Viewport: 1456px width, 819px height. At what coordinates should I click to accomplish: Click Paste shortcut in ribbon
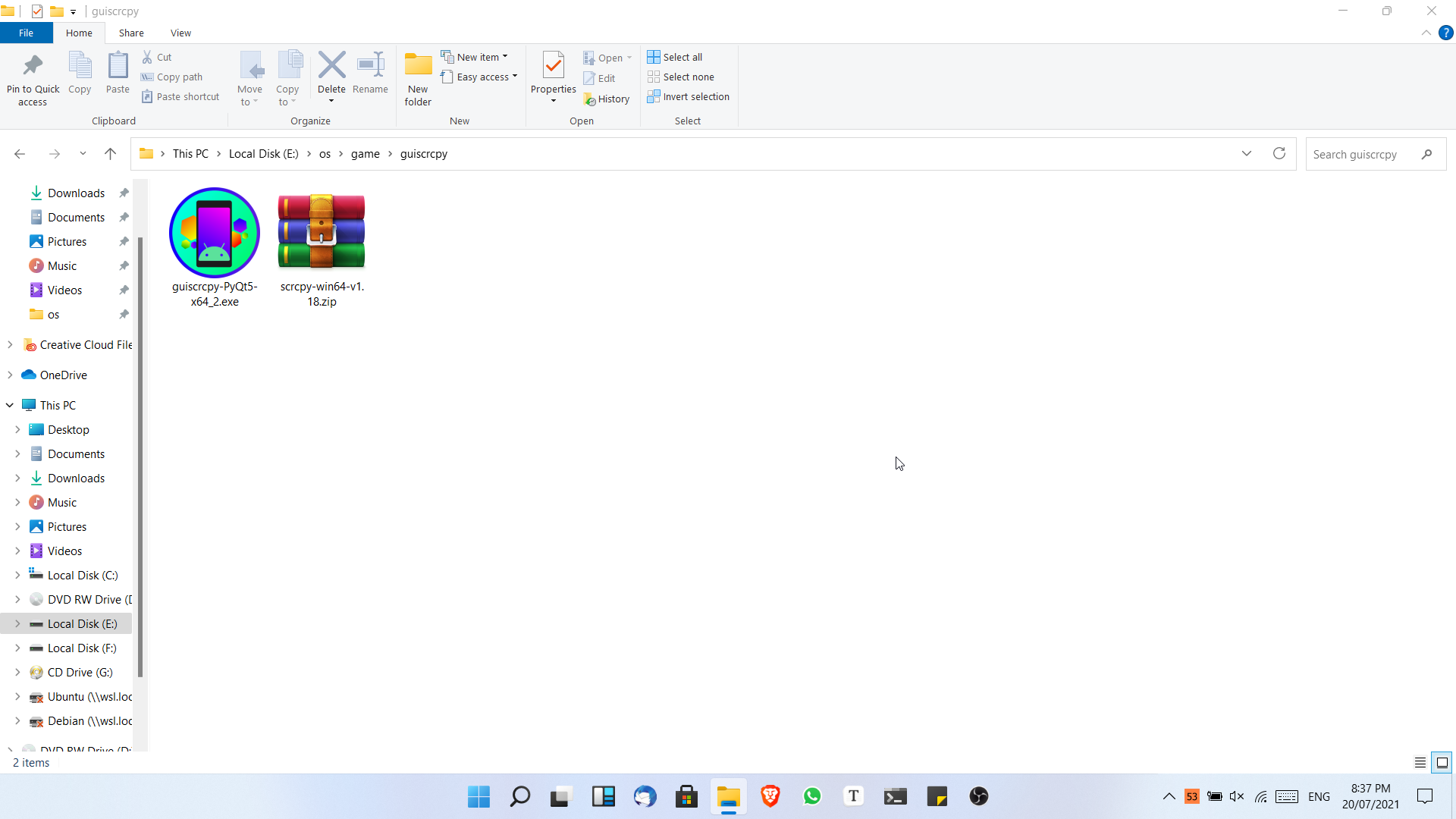[x=180, y=96]
